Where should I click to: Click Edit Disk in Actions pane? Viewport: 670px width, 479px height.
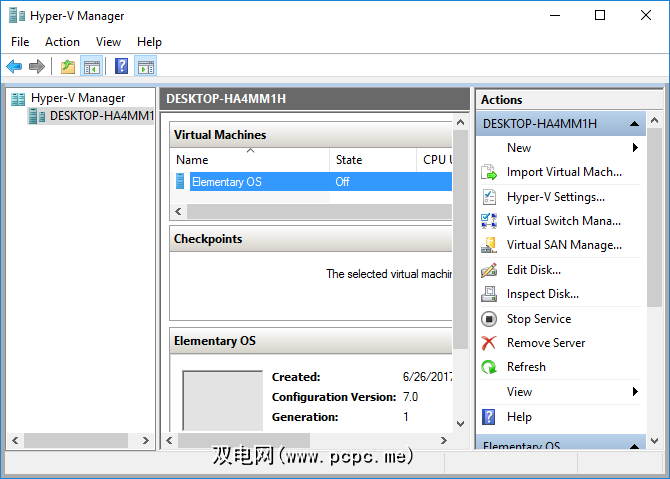point(533,270)
